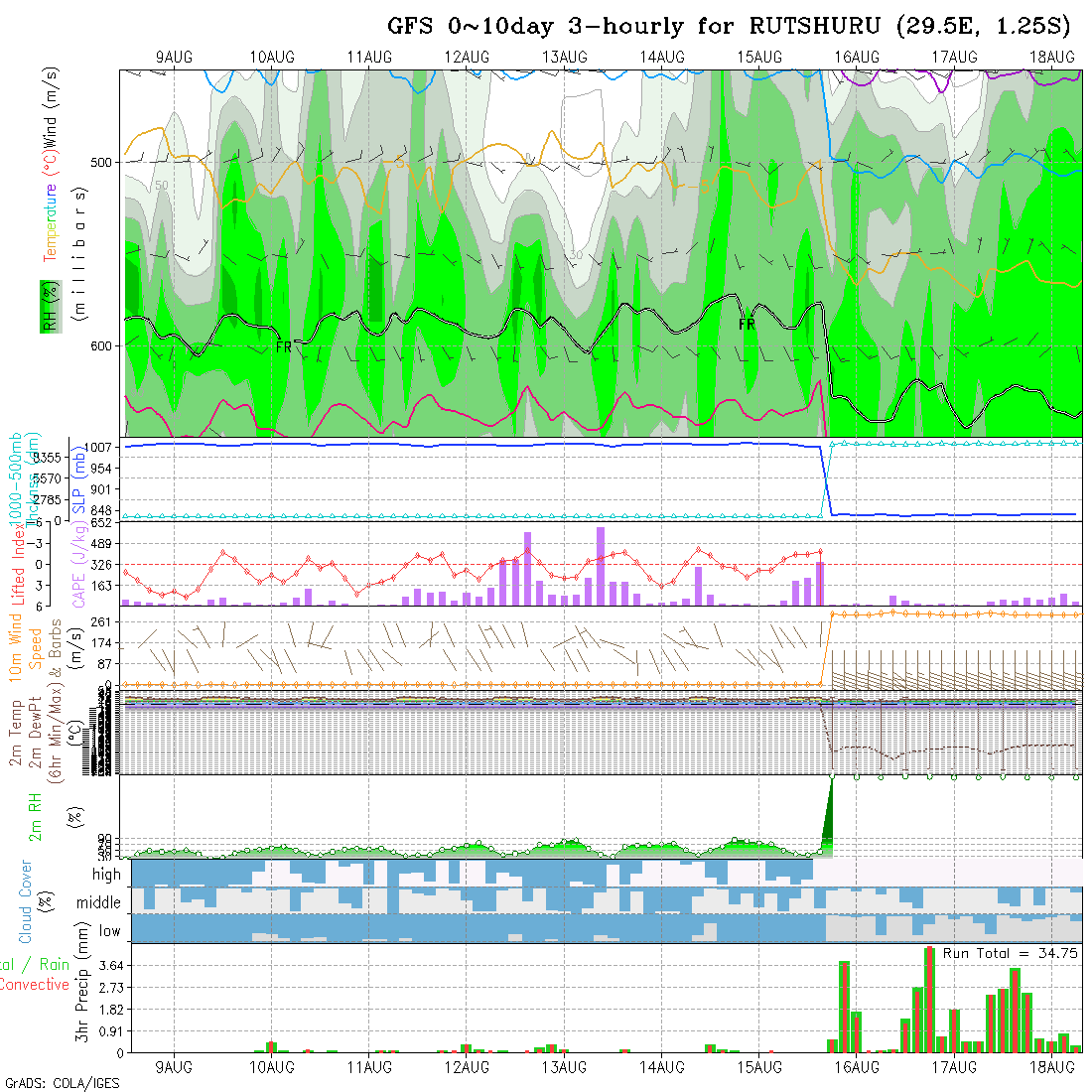Click the Run Total = 34.75 text
The width and height of the screenshot is (1092, 1092).
1010,953
